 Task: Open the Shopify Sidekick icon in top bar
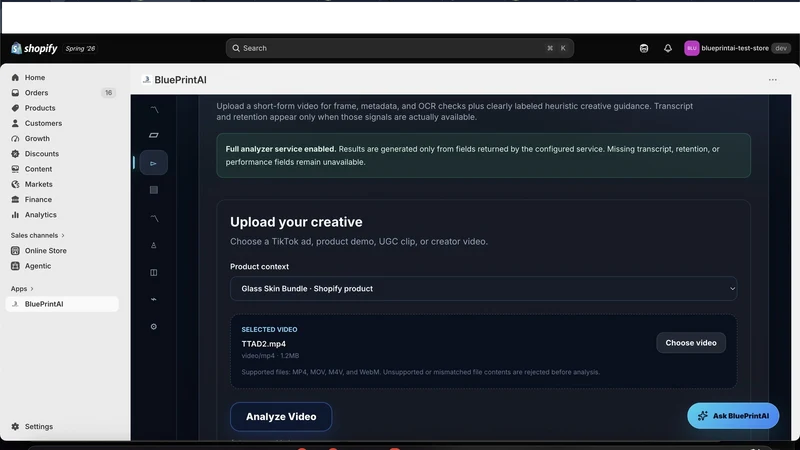644,48
